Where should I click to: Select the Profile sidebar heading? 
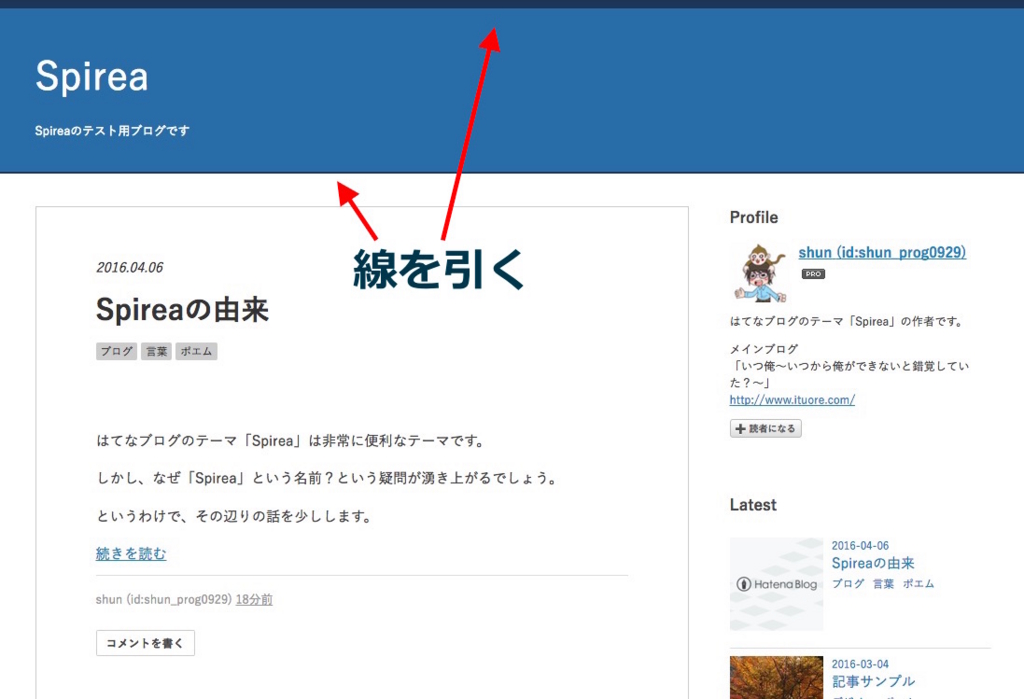click(x=754, y=218)
